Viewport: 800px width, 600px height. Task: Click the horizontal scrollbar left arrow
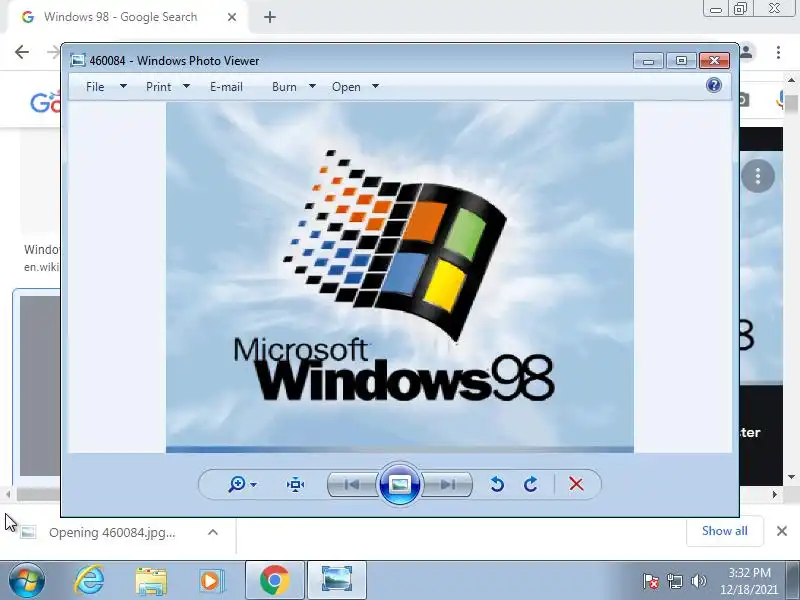pyautogui.click(x=7, y=494)
